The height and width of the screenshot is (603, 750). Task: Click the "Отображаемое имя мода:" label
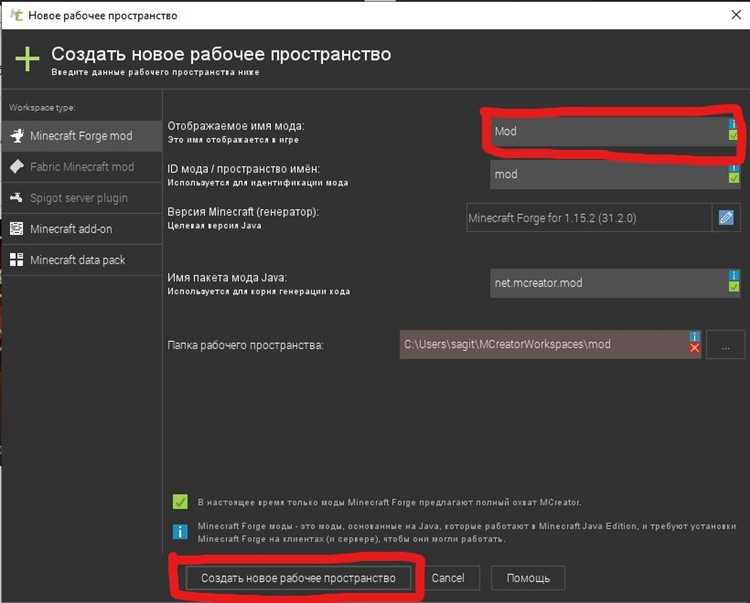click(235, 126)
